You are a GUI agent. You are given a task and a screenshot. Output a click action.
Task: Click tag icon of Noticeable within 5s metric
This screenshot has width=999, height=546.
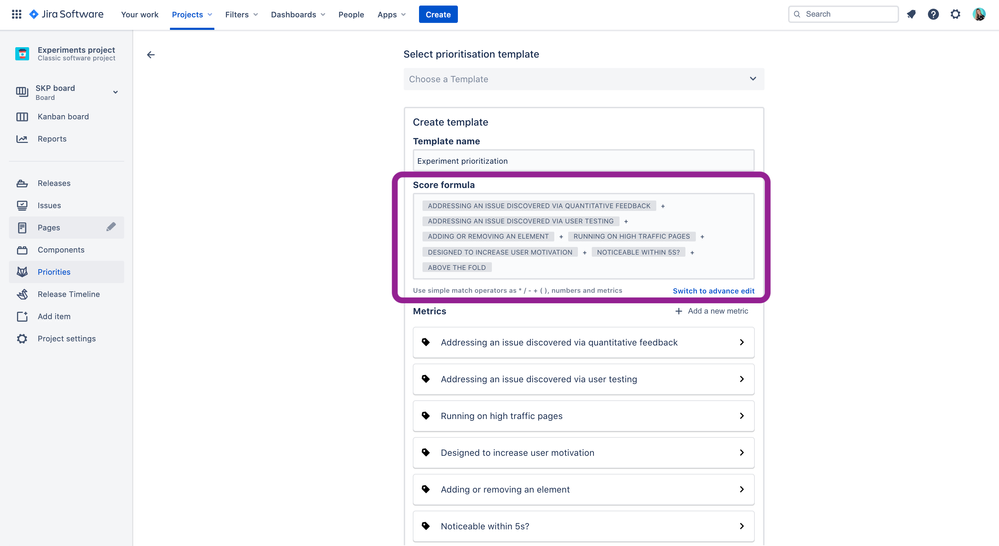(426, 526)
